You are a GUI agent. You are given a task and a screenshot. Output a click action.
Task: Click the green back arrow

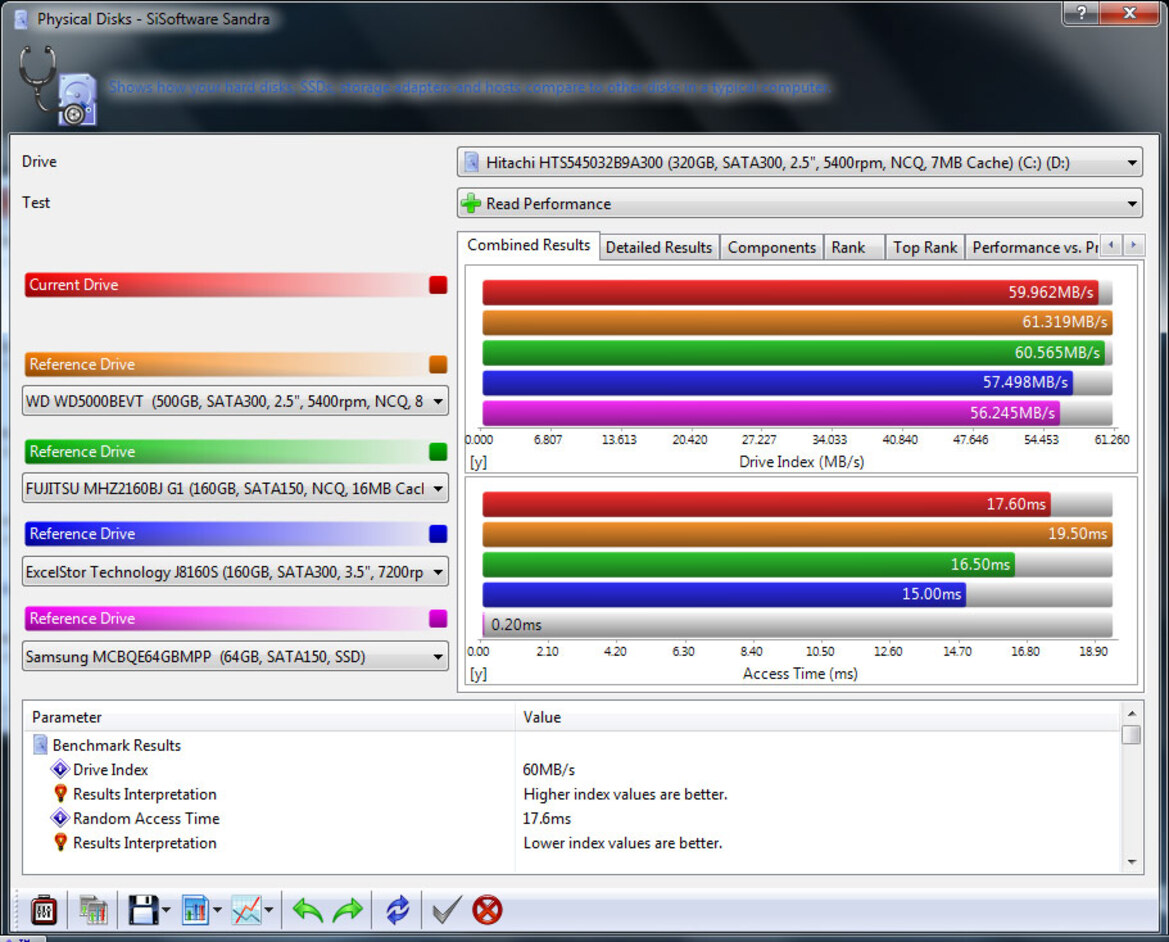point(308,910)
